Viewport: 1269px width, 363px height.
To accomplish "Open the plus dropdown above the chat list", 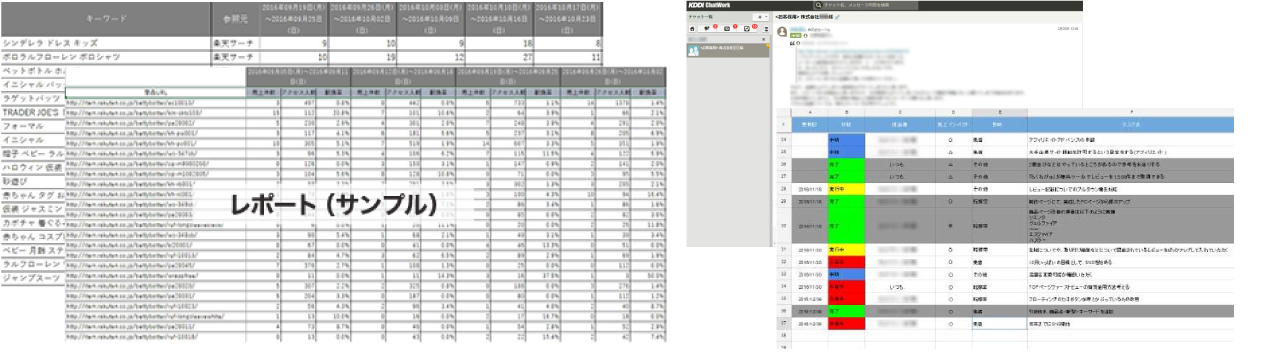I will [x=761, y=17].
